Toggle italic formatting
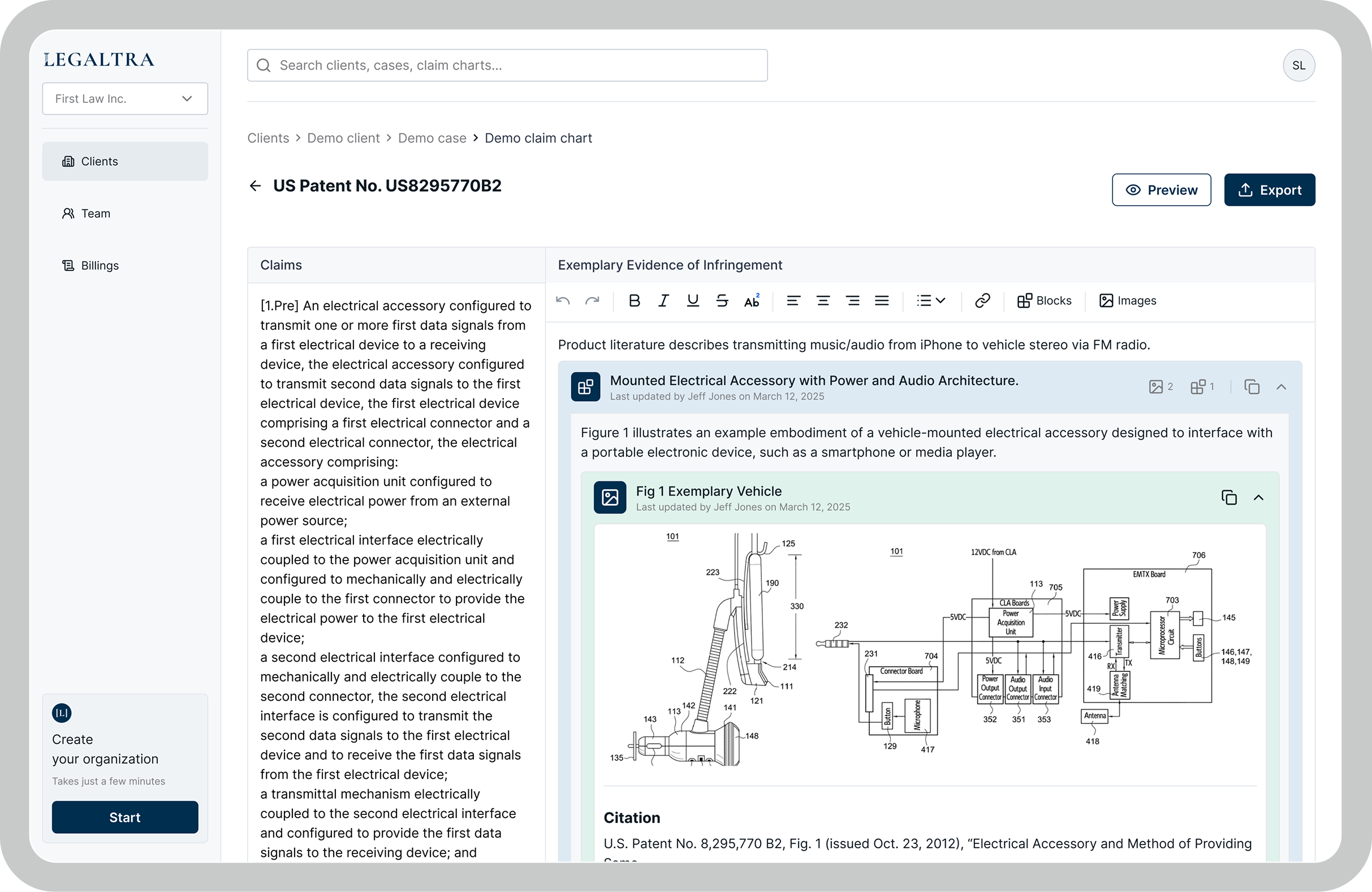The image size is (1372, 892). [x=663, y=300]
